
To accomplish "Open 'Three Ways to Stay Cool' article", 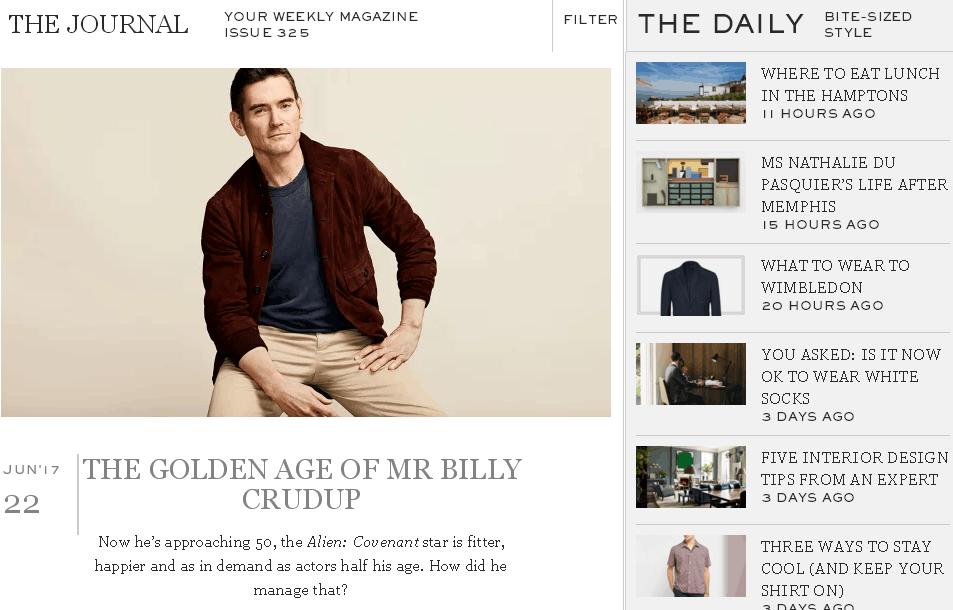I will tap(852, 568).
